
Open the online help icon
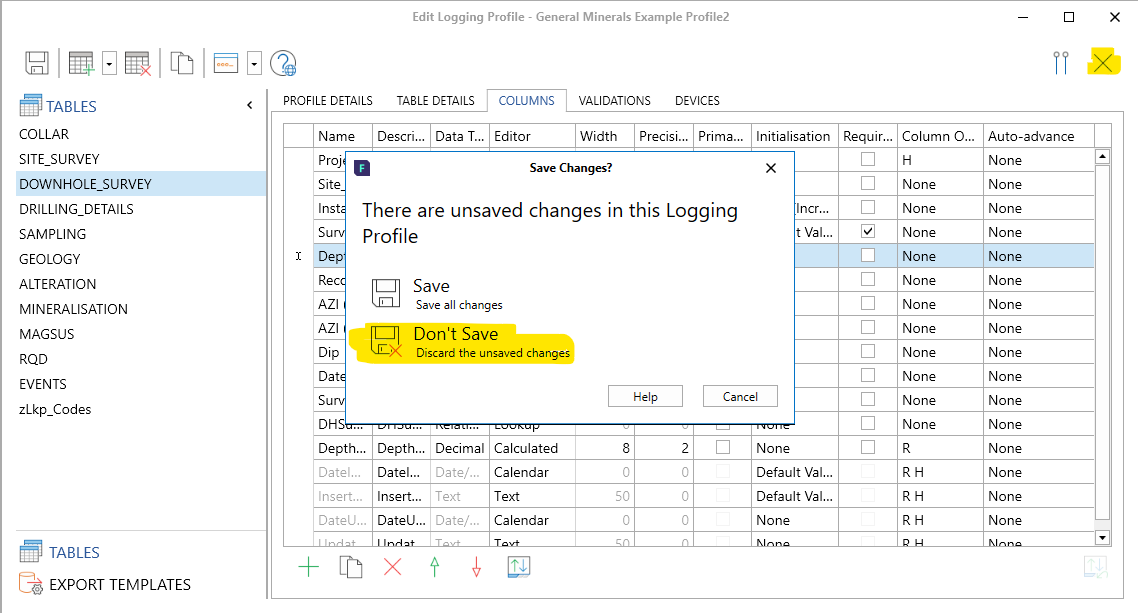[x=283, y=63]
